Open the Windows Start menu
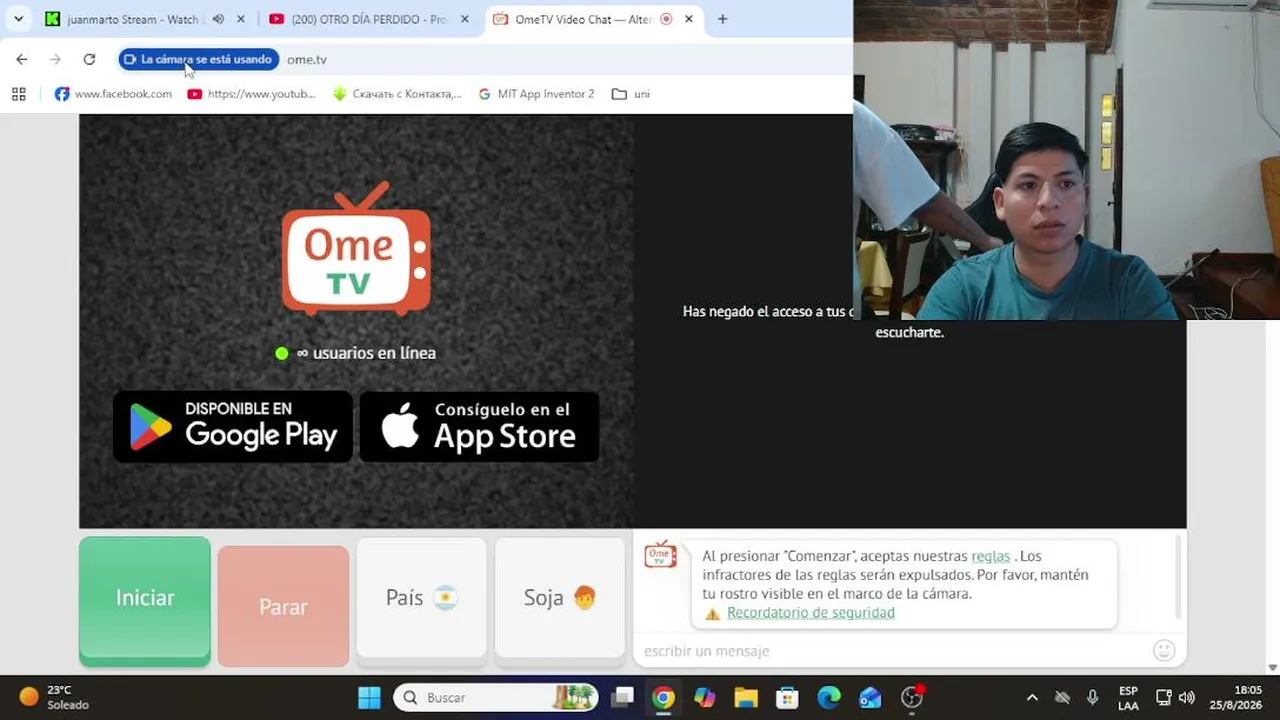This screenshot has height=720, width=1280. 369,698
